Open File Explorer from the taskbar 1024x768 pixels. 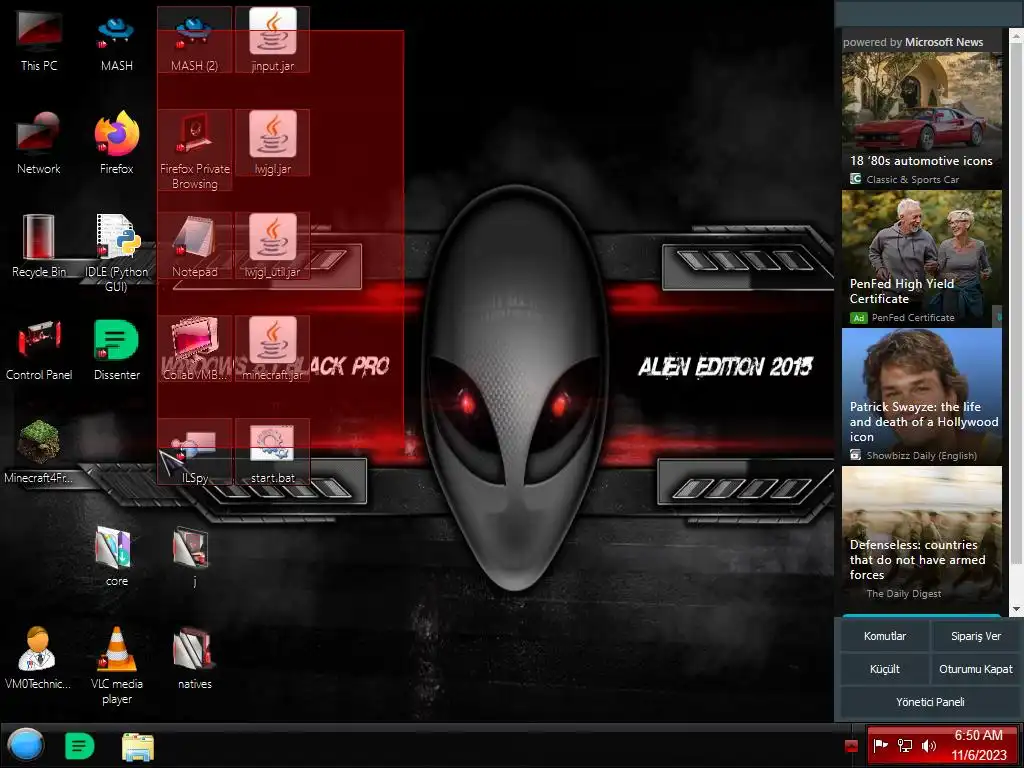[x=138, y=746]
